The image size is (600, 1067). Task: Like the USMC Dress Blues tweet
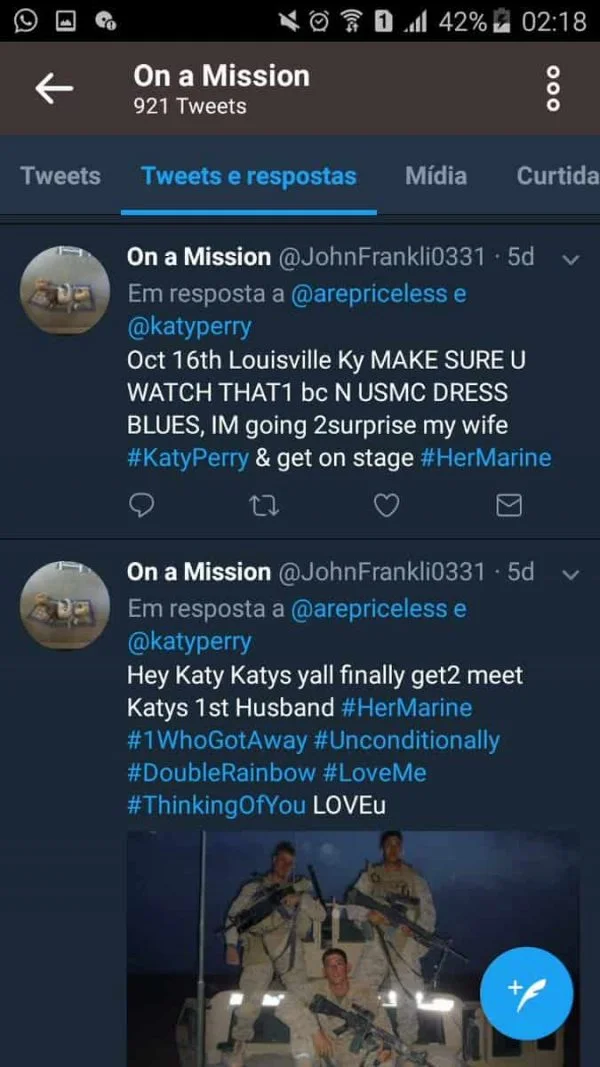tap(386, 506)
